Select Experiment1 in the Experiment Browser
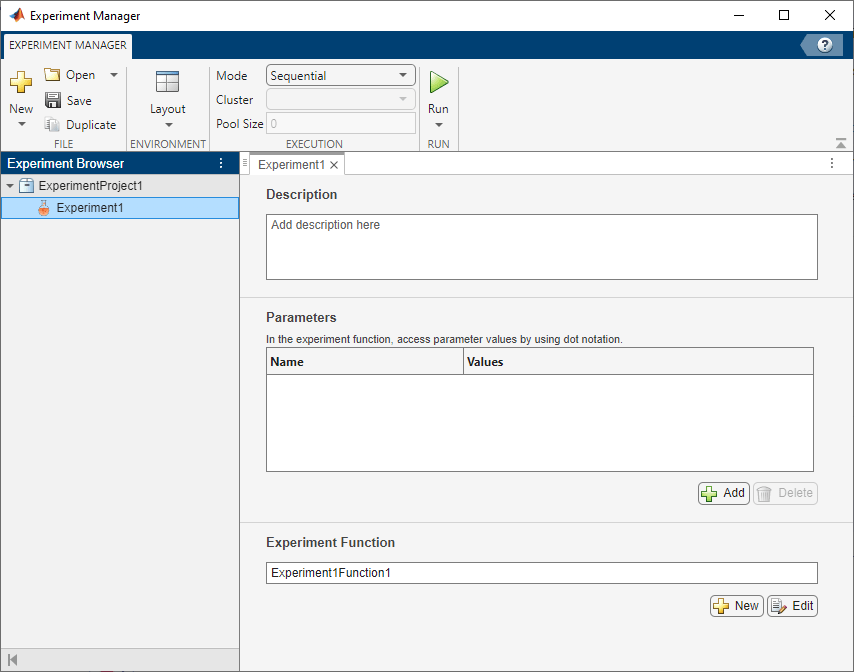 pyautogui.click(x=90, y=208)
